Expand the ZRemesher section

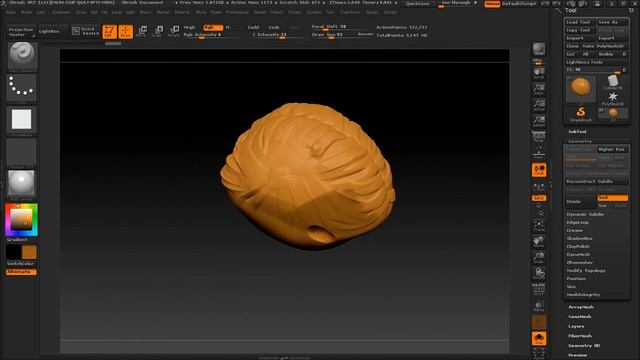coord(580,262)
